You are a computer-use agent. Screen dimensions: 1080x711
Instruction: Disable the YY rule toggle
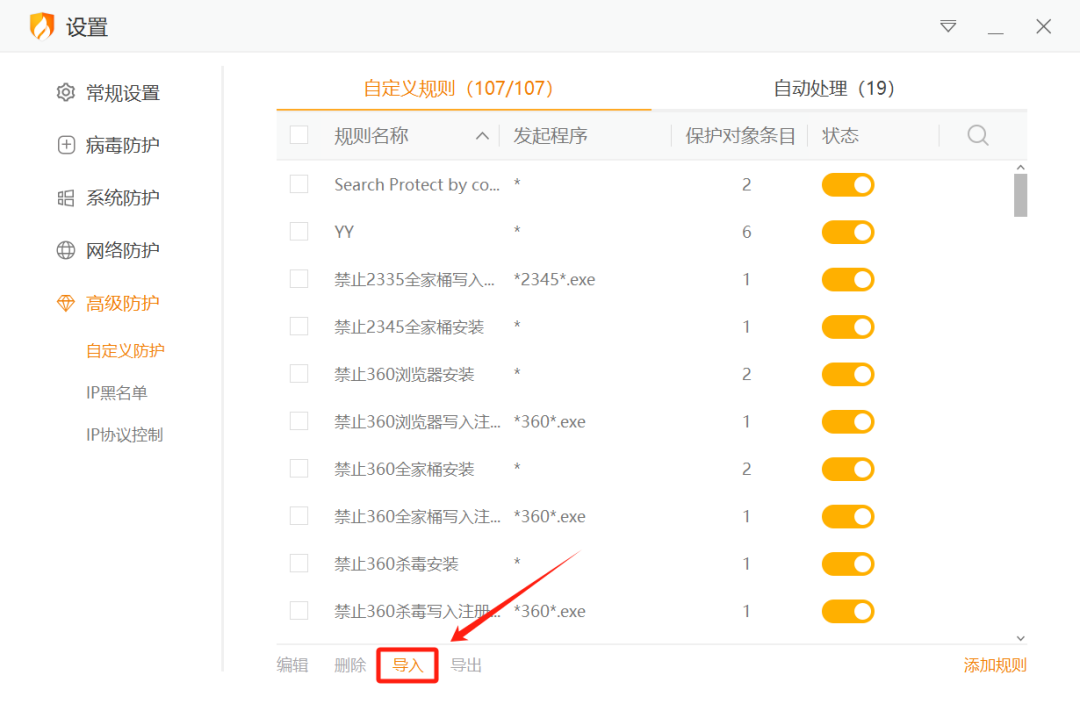pos(848,232)
